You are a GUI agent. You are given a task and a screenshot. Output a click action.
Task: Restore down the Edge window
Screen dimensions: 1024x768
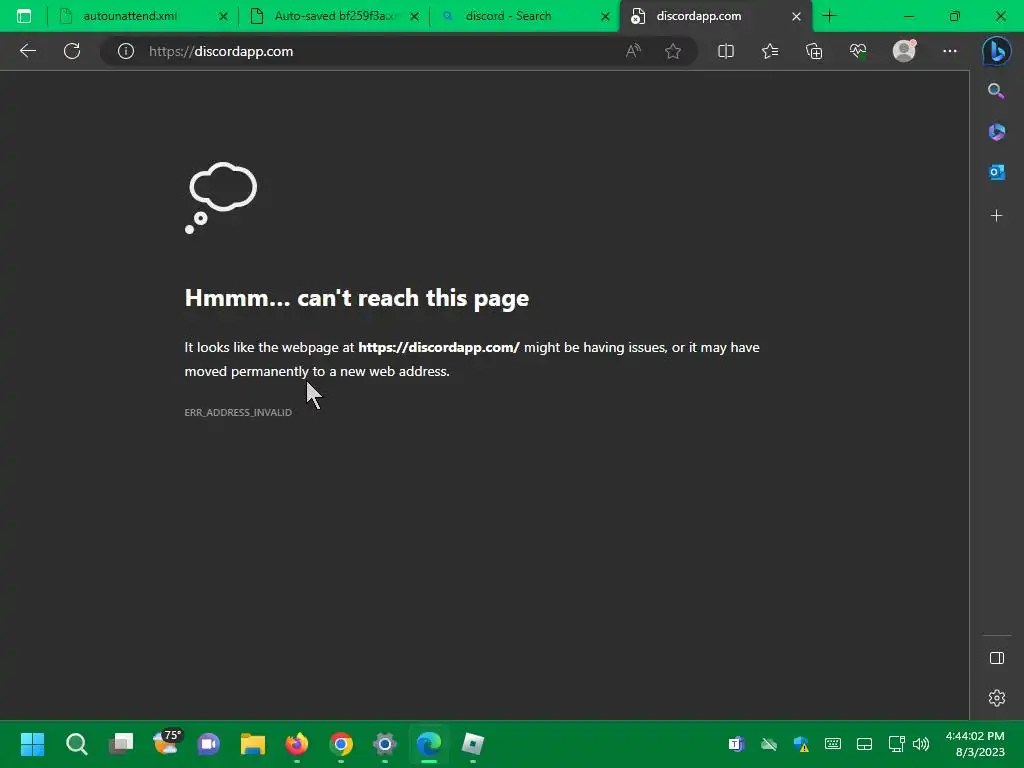955,16
